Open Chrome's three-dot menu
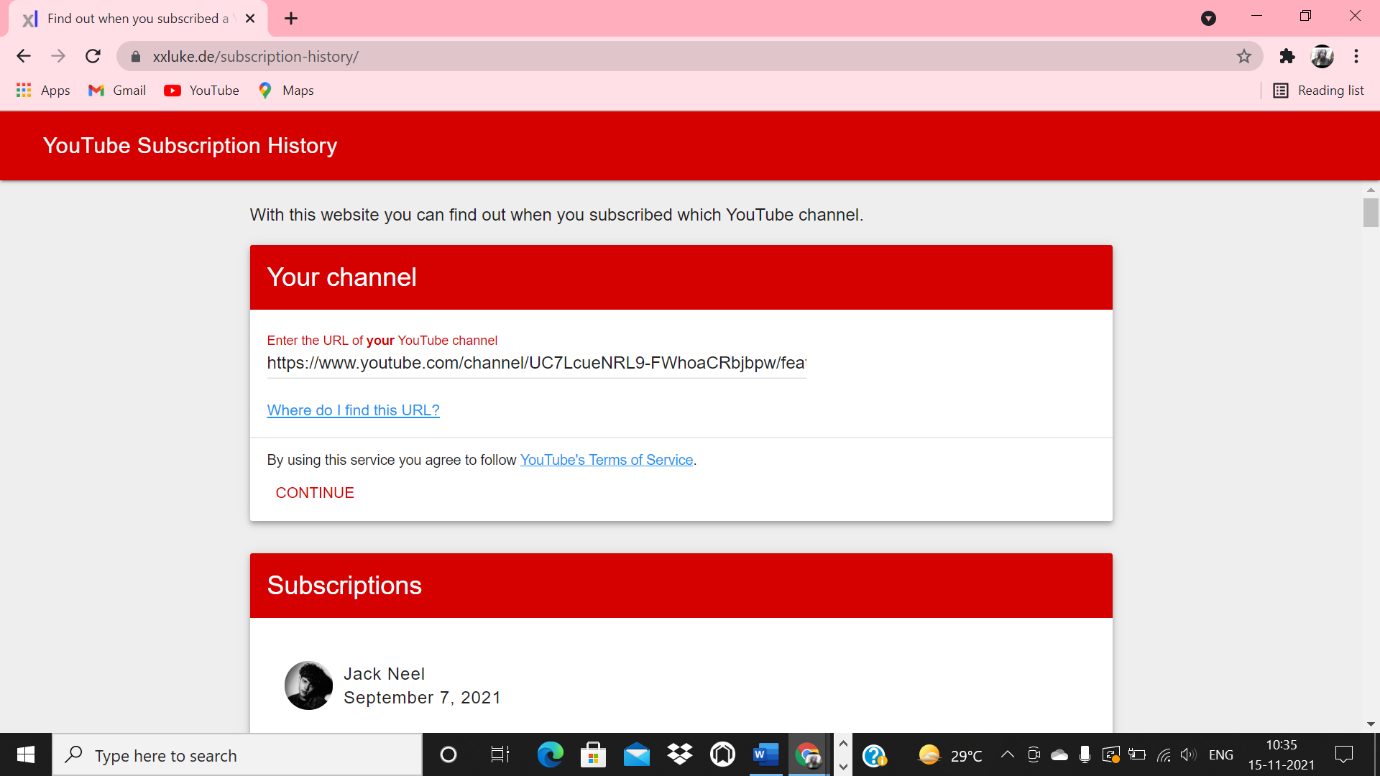 click(1357, 56)
